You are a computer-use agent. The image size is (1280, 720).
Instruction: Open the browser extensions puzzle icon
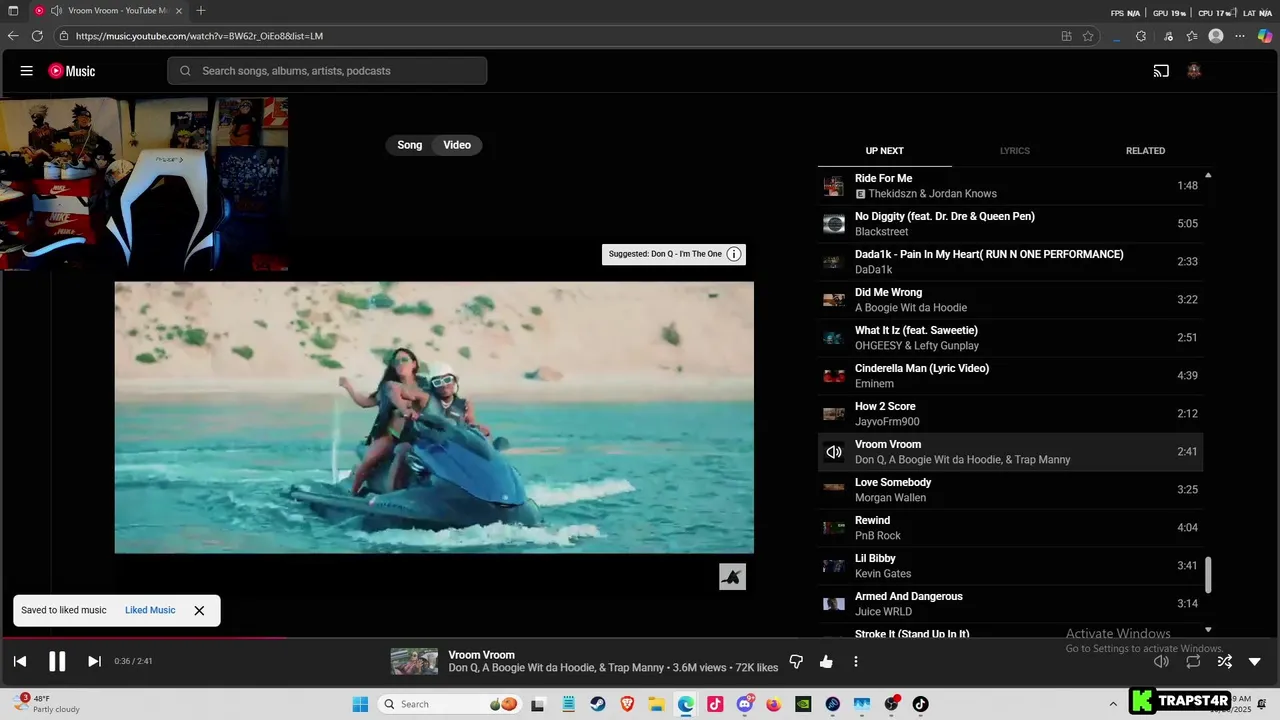1141,36
